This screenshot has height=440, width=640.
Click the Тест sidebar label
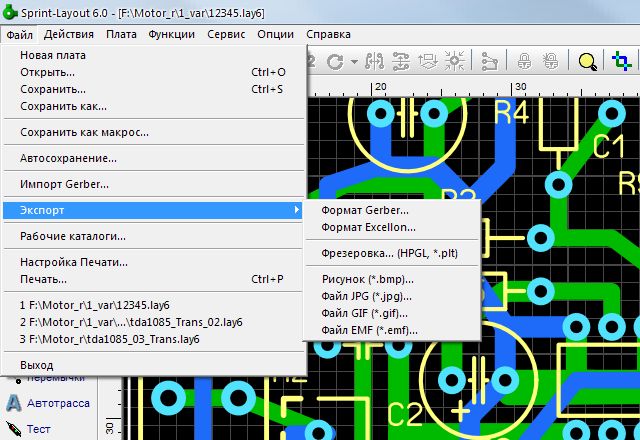[x=39, y=429]
